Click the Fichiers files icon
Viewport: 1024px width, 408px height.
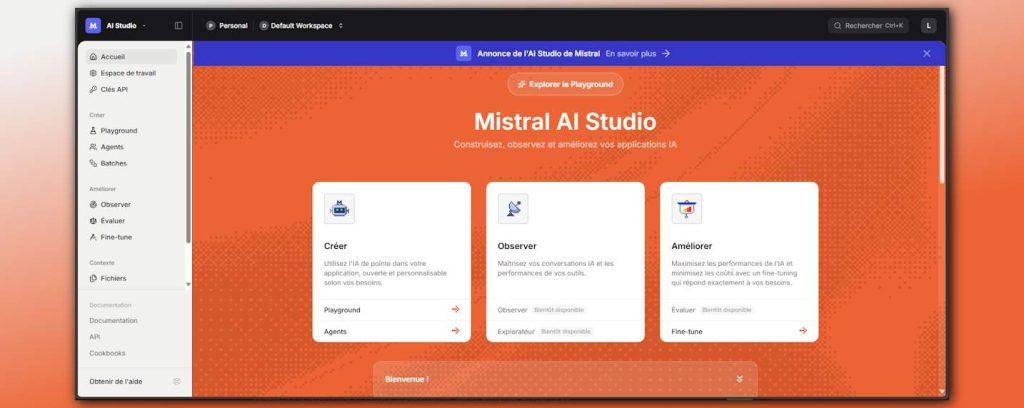[x=93, y=278]
